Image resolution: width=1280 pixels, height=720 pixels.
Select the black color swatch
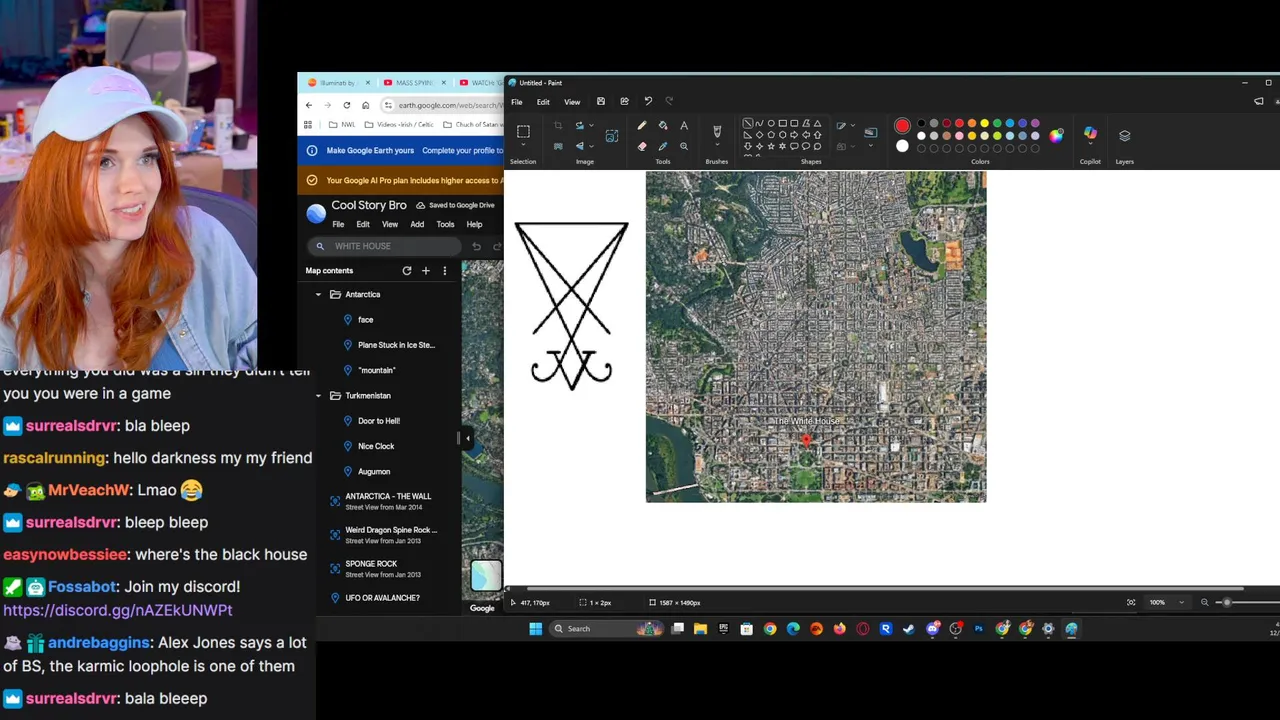click(x=921, y=124)
